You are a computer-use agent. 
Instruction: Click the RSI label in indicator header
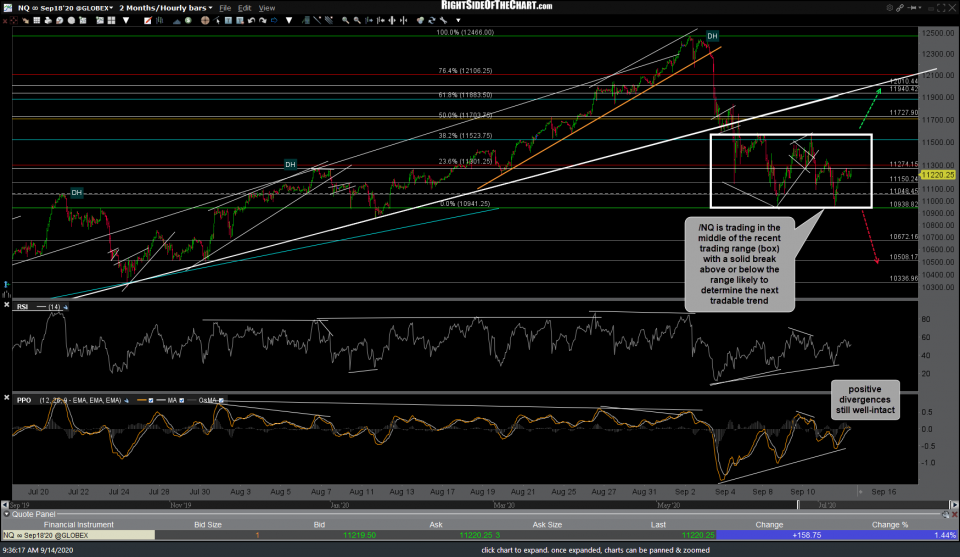coord(22,307)
